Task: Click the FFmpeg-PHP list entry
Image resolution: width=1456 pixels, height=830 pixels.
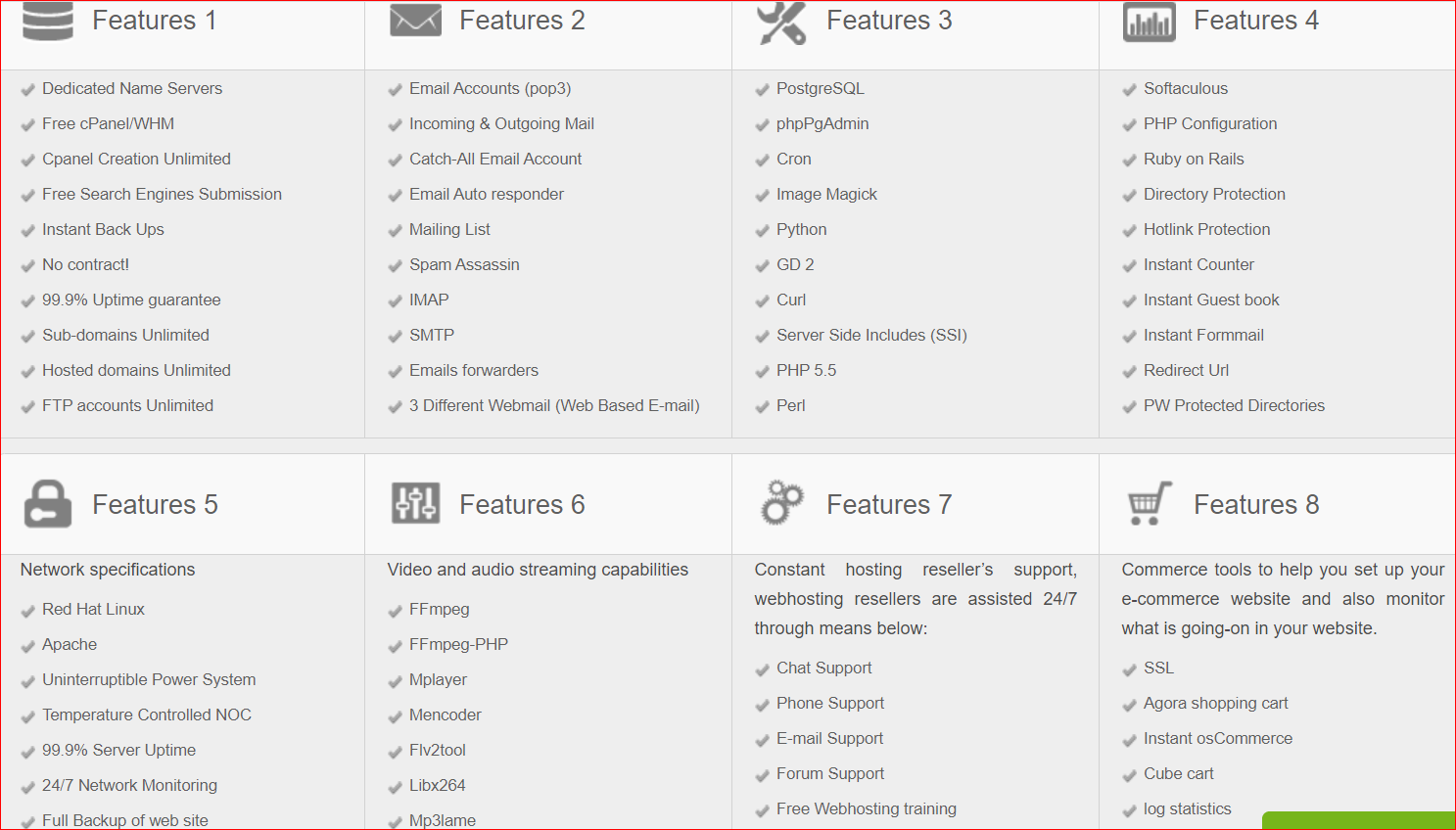Action: [458, 644]
